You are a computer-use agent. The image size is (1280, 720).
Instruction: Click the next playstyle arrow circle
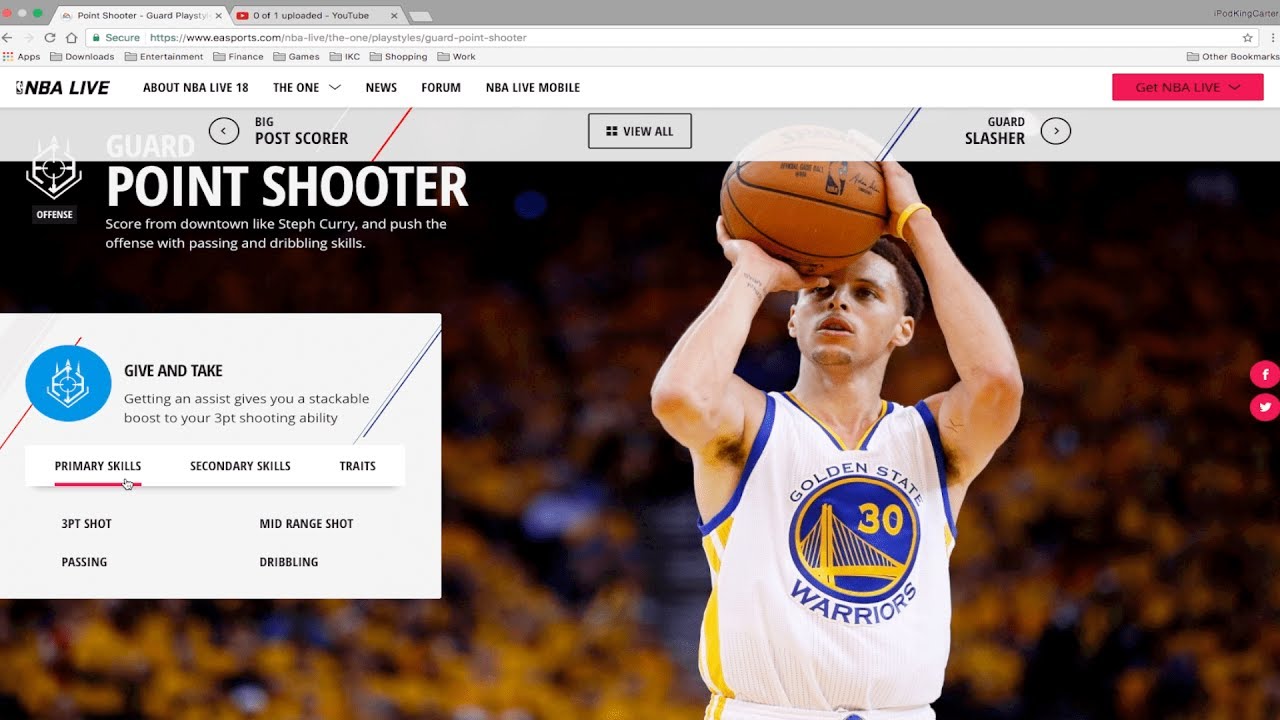point(1056,131)
